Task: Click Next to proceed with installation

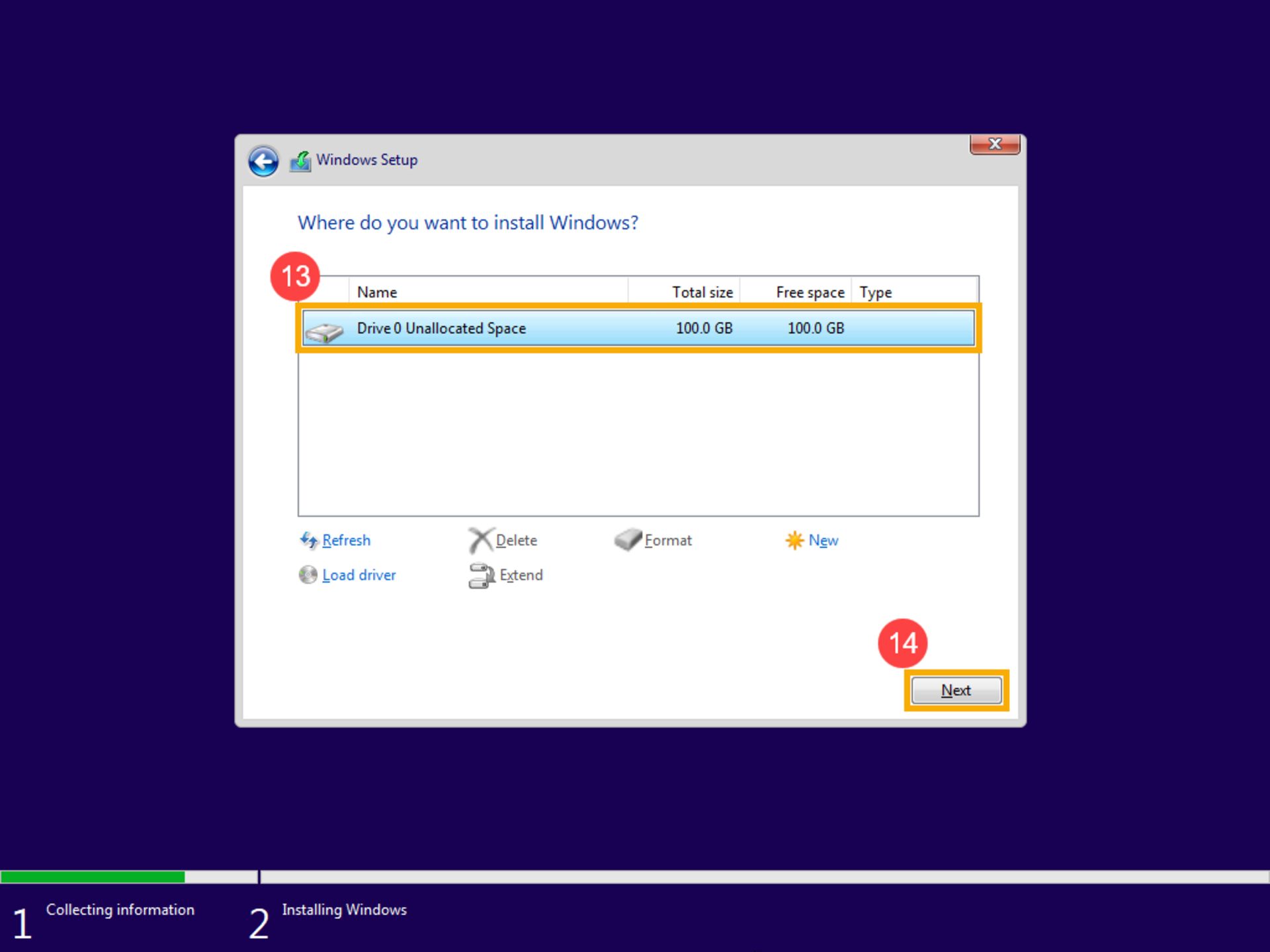Action: (955, 690)
